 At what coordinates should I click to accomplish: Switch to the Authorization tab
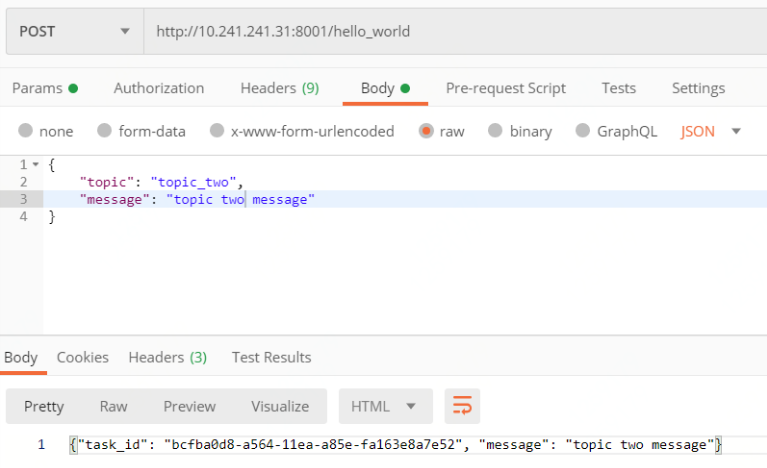pyautogui.click(x=158, y=88)
